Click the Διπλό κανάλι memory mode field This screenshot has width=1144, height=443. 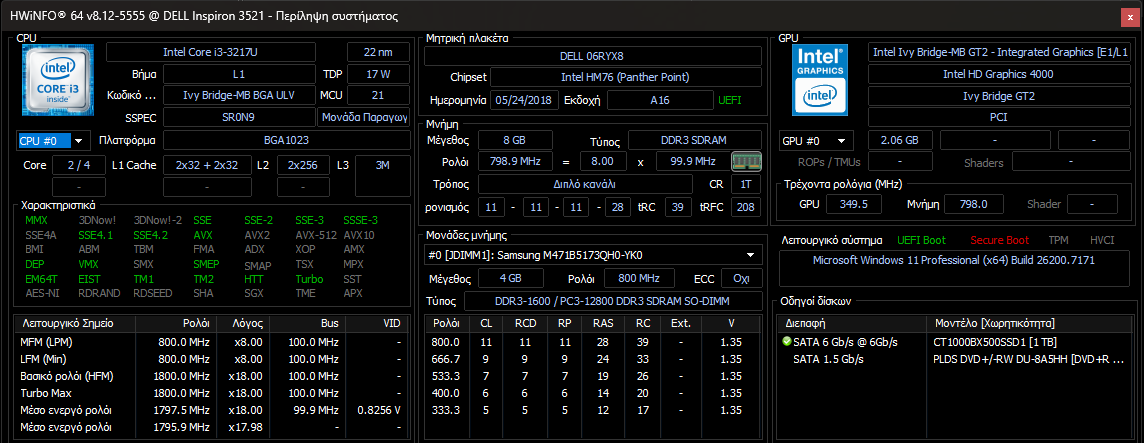585,184
